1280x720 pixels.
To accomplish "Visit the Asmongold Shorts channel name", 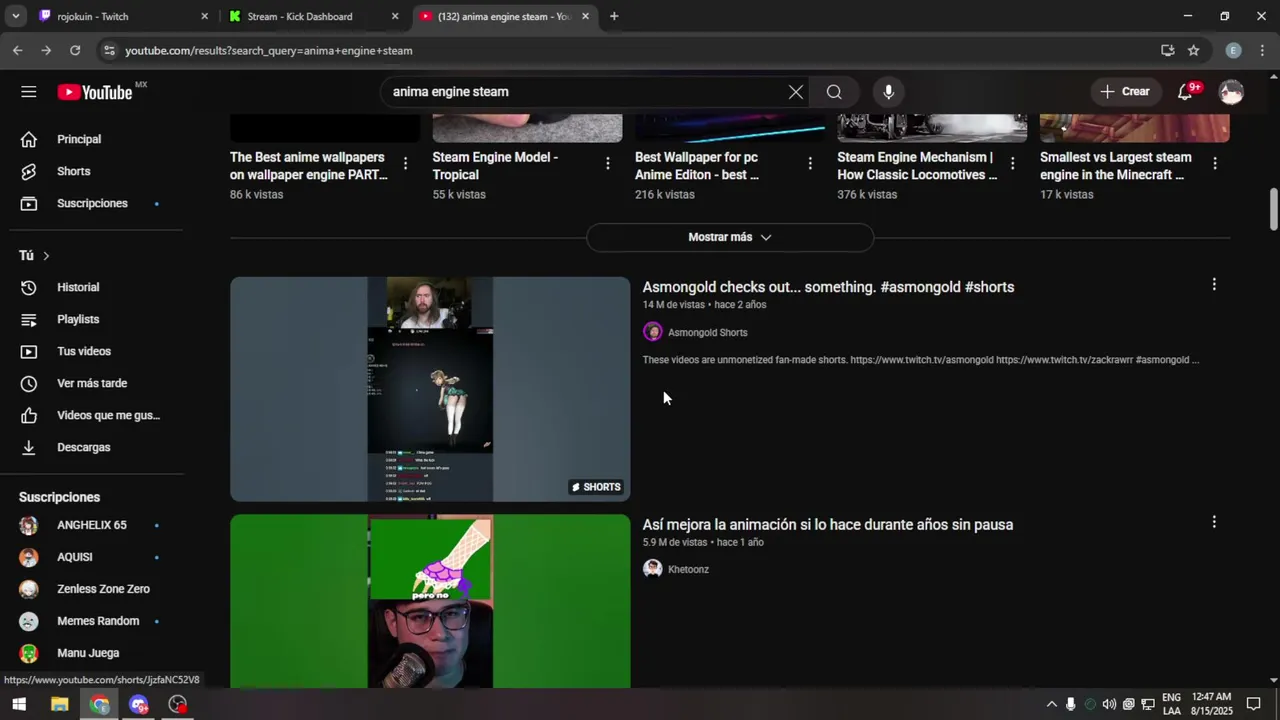I will pos(707,332).
